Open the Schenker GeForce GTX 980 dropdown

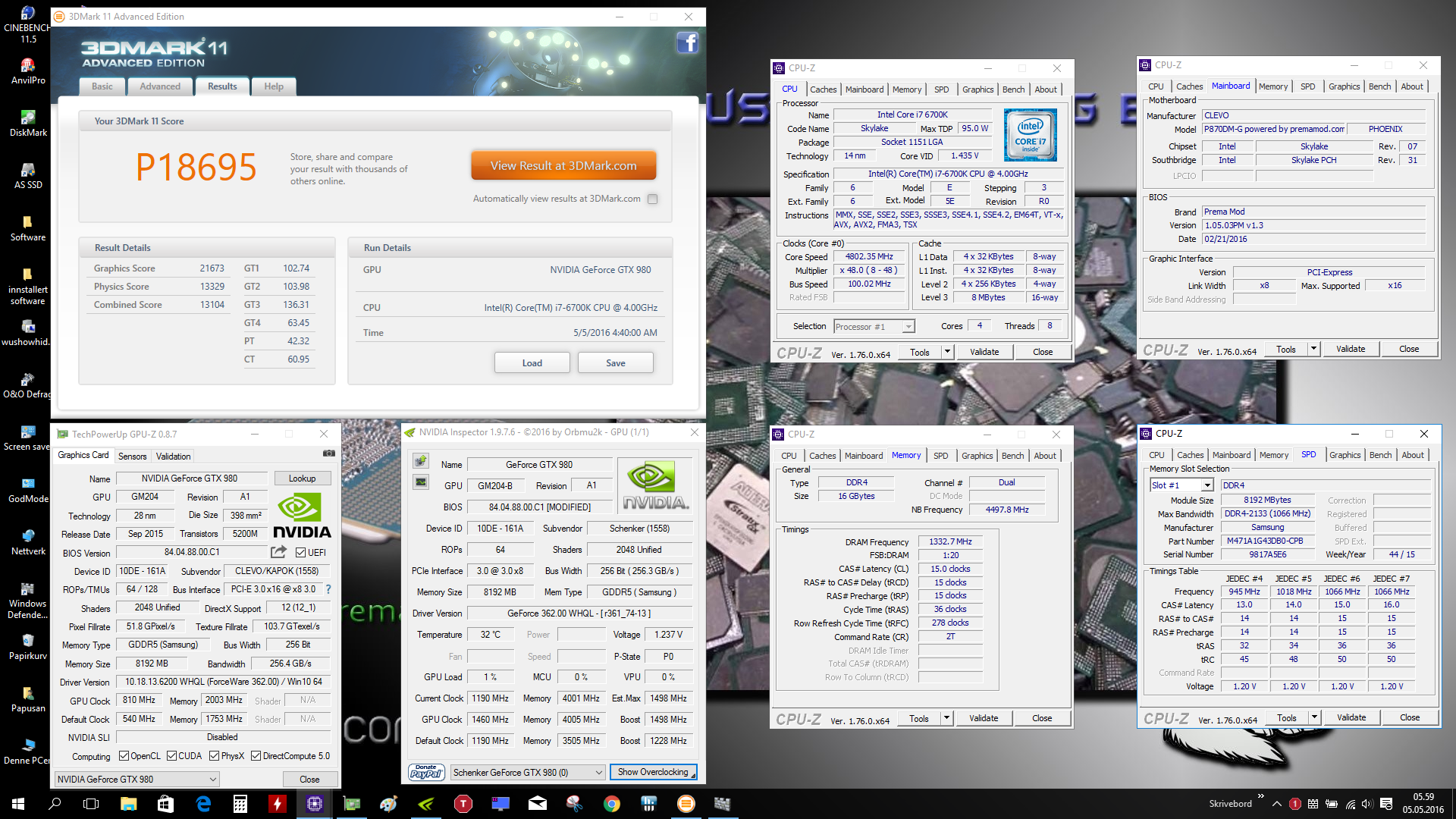tap(528, 772)
